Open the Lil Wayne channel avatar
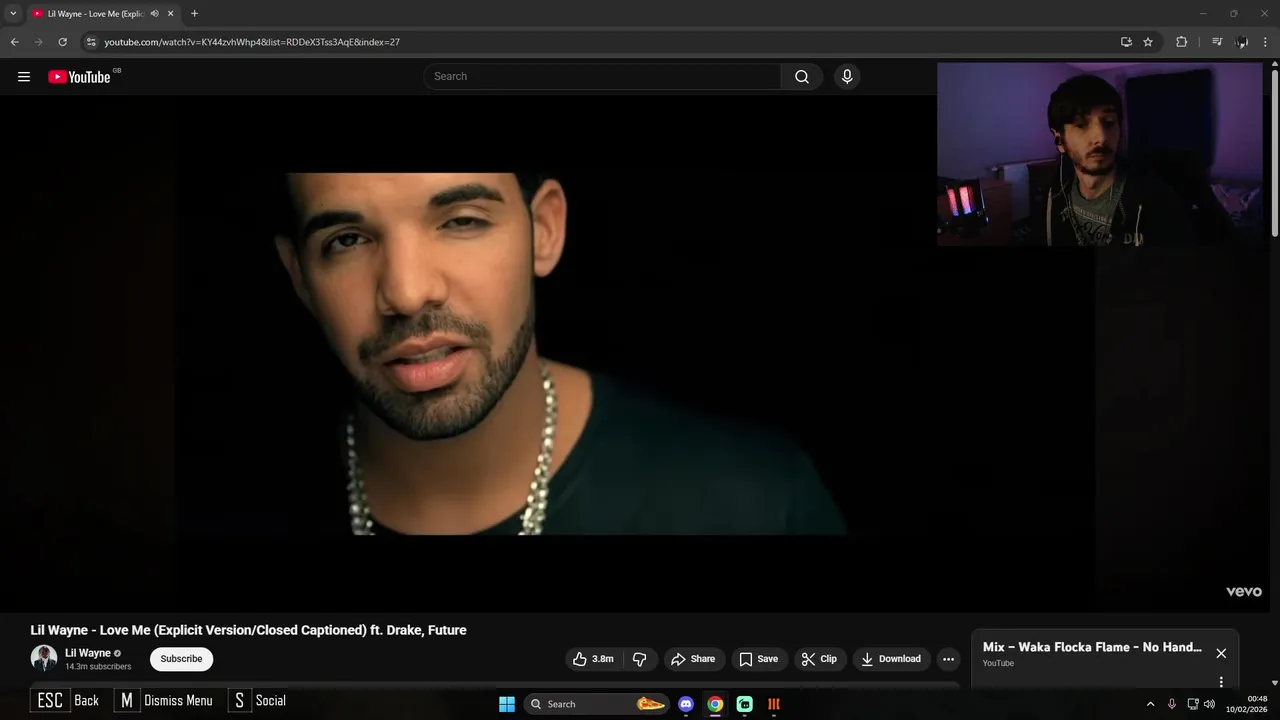Screen dimensions: 1280x720 tap(44, 658)
